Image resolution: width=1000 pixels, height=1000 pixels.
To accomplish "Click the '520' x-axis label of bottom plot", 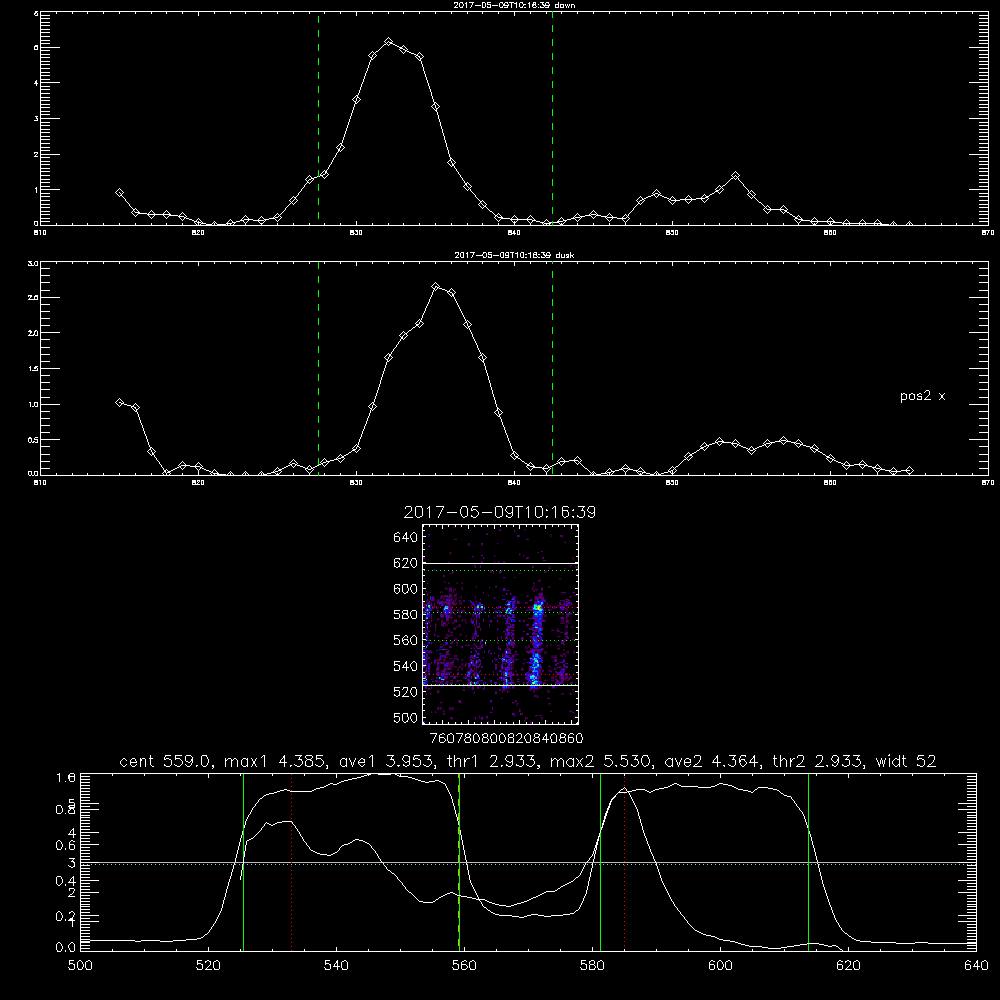I will point(208,966).
